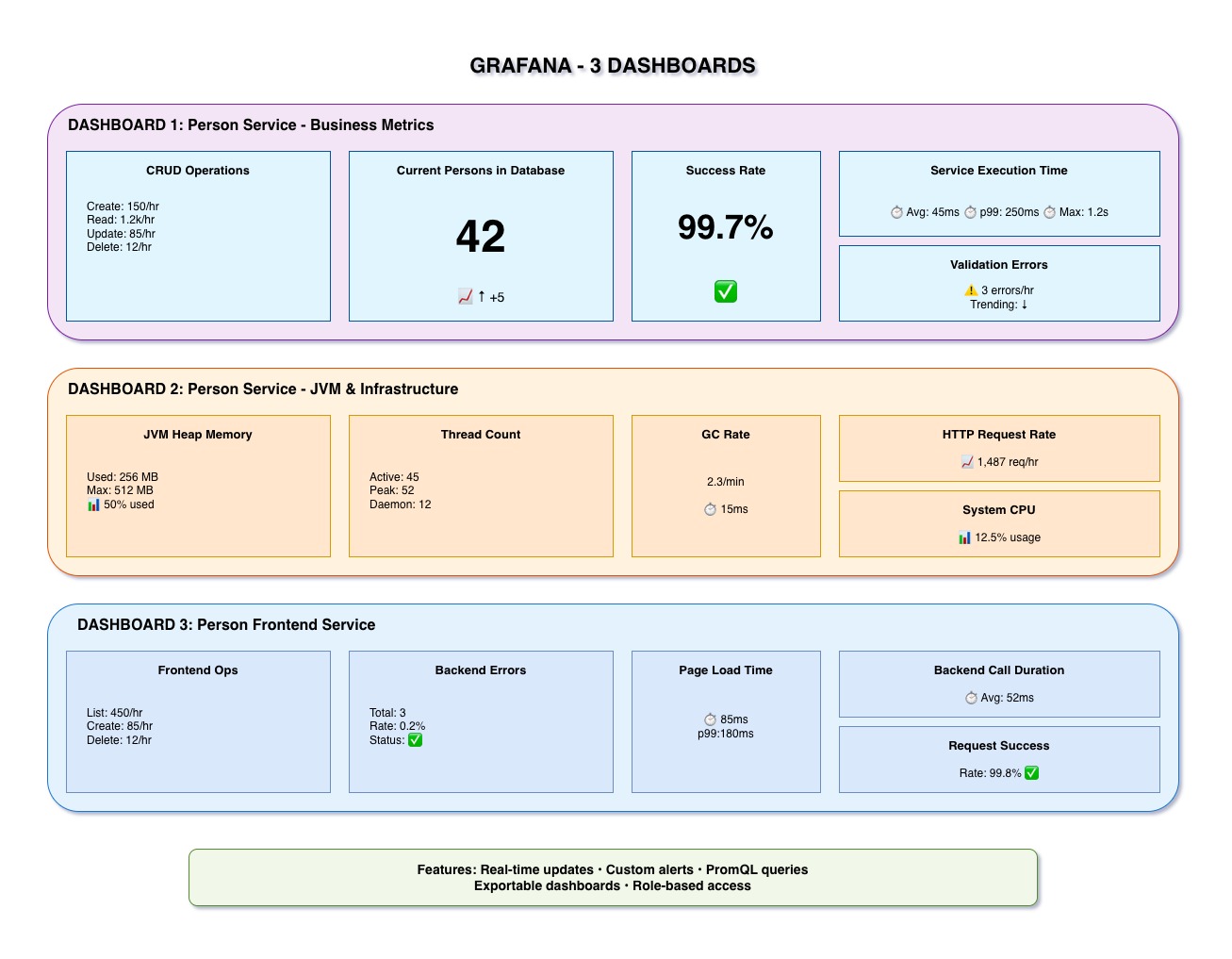Select the Current Persons in Database title
Viewport: 1232px width, 959px height.
click(481, 171)
